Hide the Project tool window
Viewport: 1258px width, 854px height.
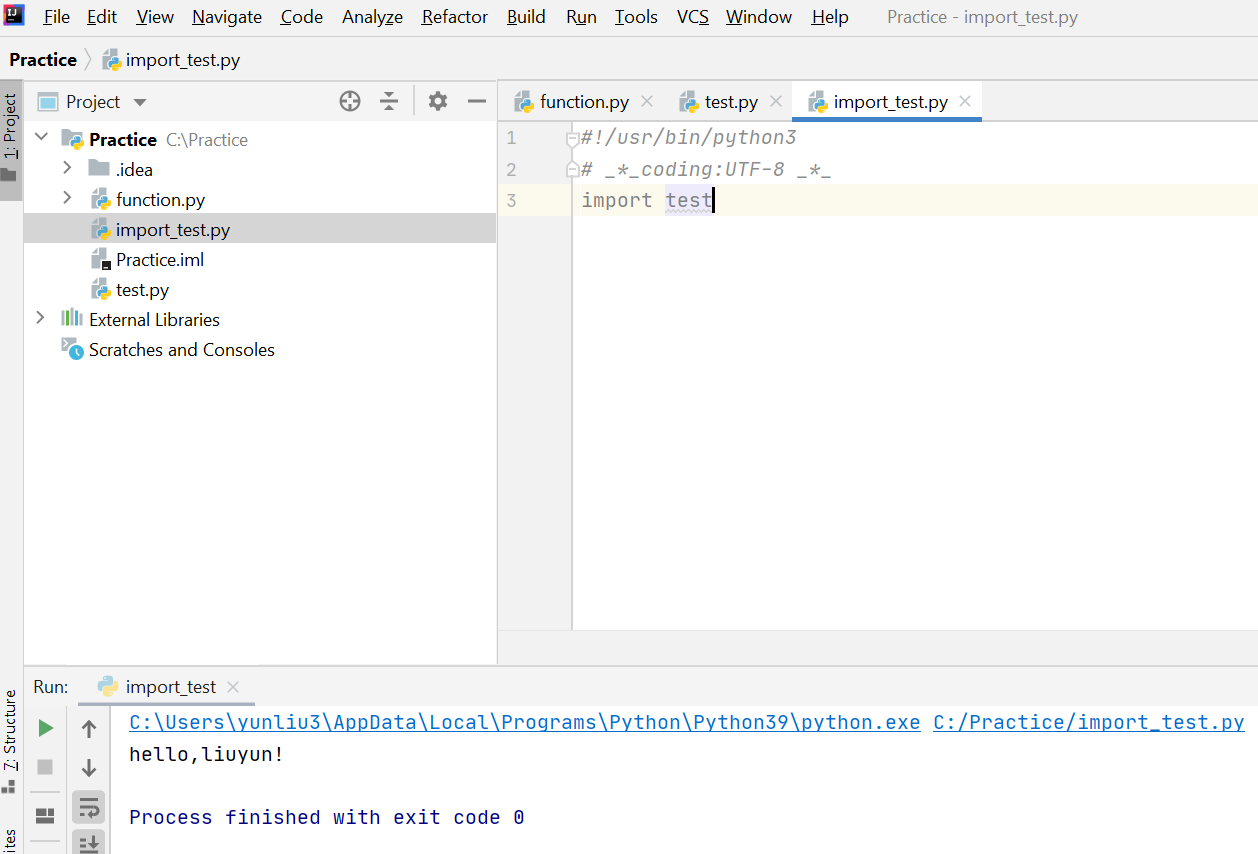476,101
